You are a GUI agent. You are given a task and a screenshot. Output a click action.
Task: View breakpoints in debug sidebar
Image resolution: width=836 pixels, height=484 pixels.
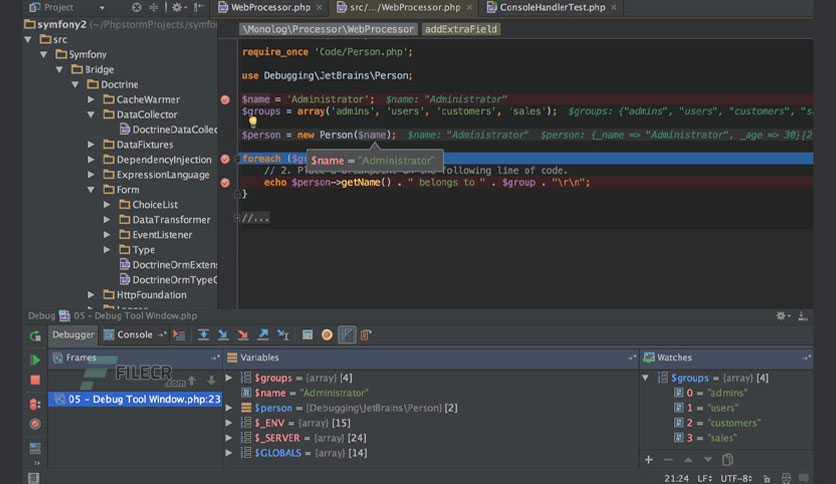[x=35, y=404]
